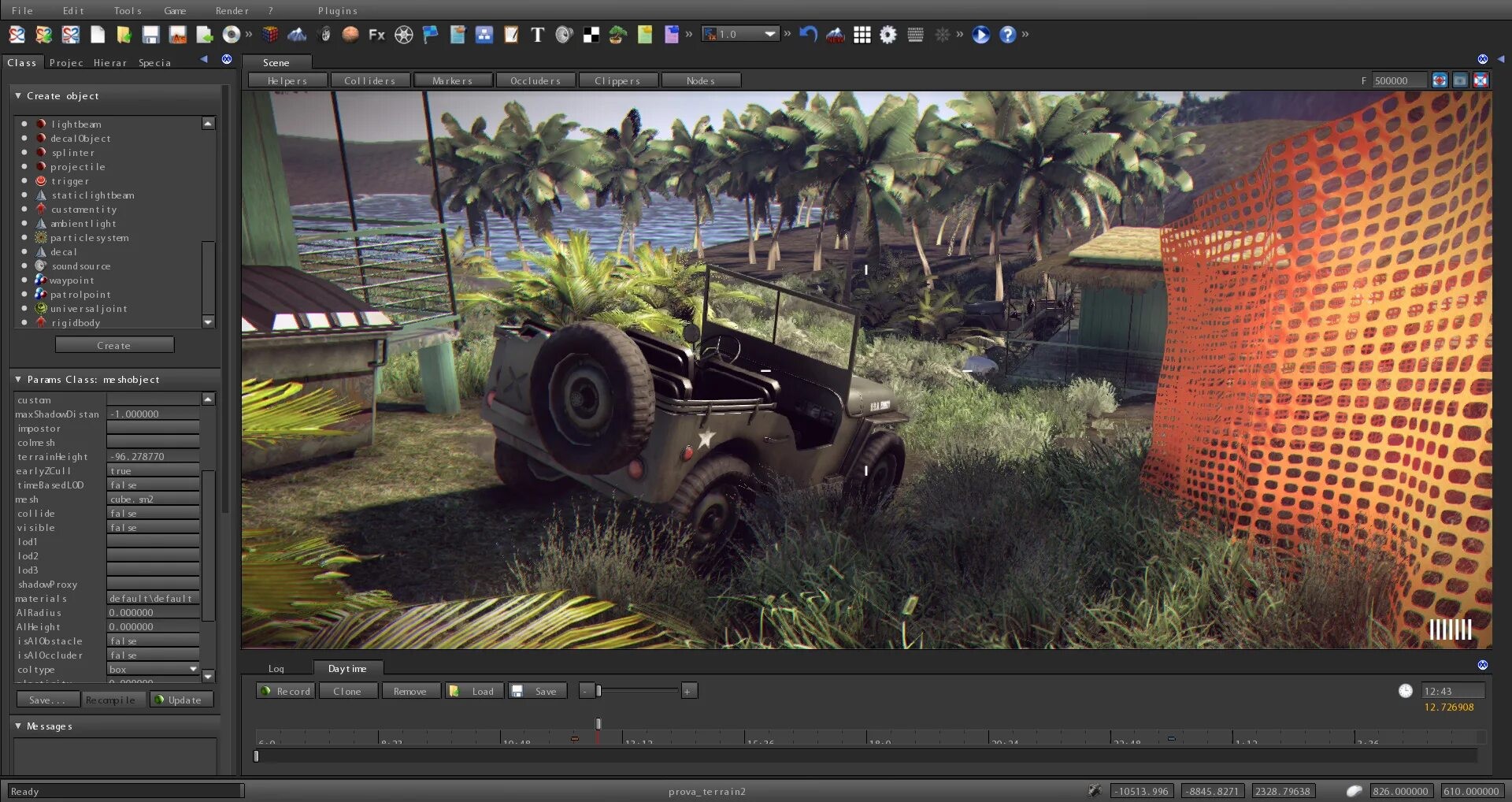Click the Rubik's cube toolbar icon
Screen dimensions: 1512x802
click(270, 35)
